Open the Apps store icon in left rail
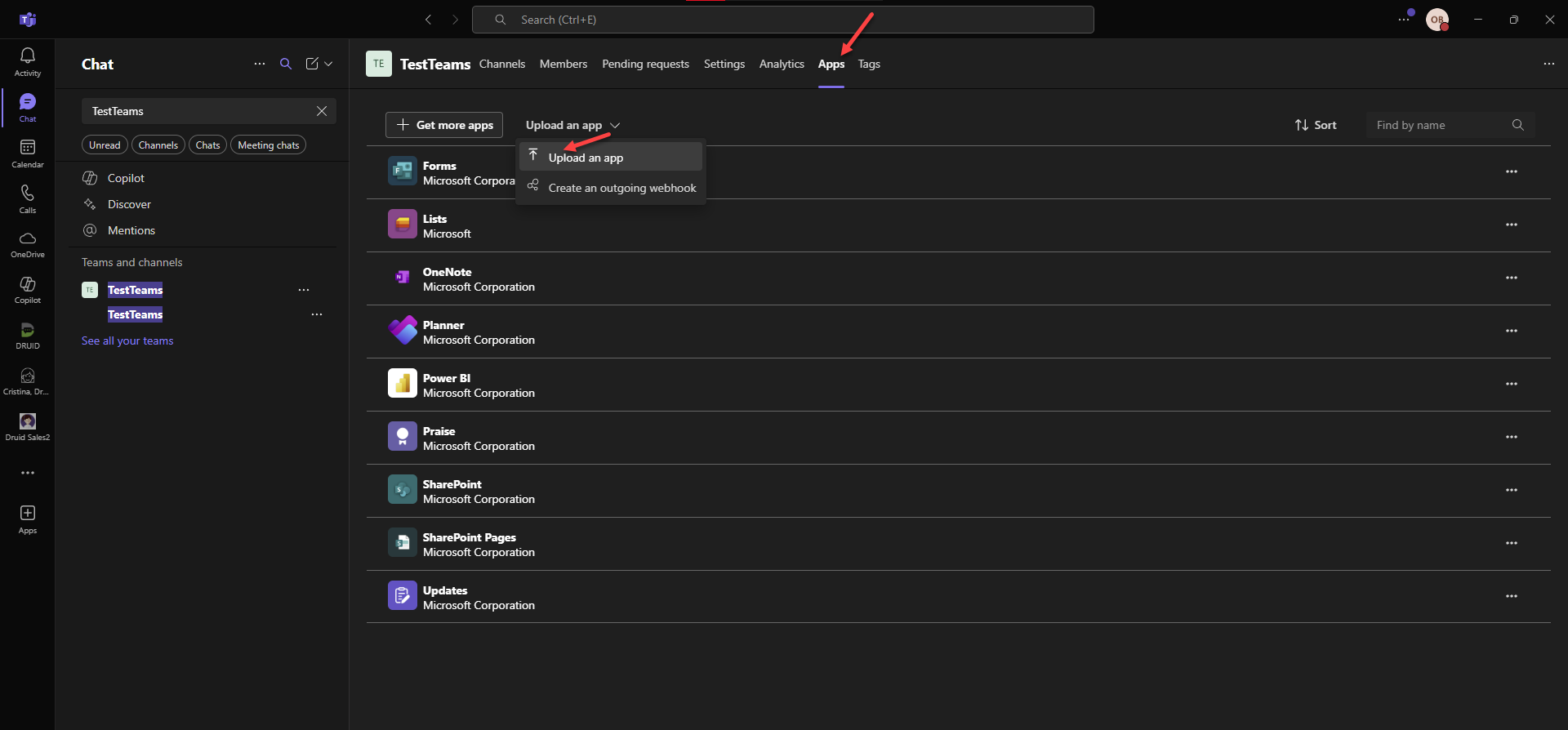The height and width of the screenshot is (730, 1568). pyautogui.click(x=28, y=519)
